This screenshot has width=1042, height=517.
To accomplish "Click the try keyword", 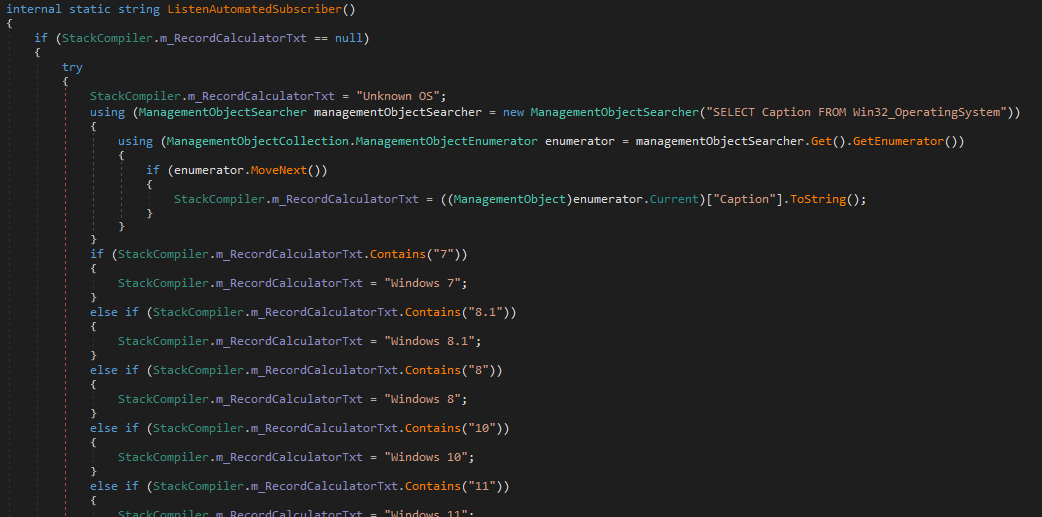I will pos(73,67).
